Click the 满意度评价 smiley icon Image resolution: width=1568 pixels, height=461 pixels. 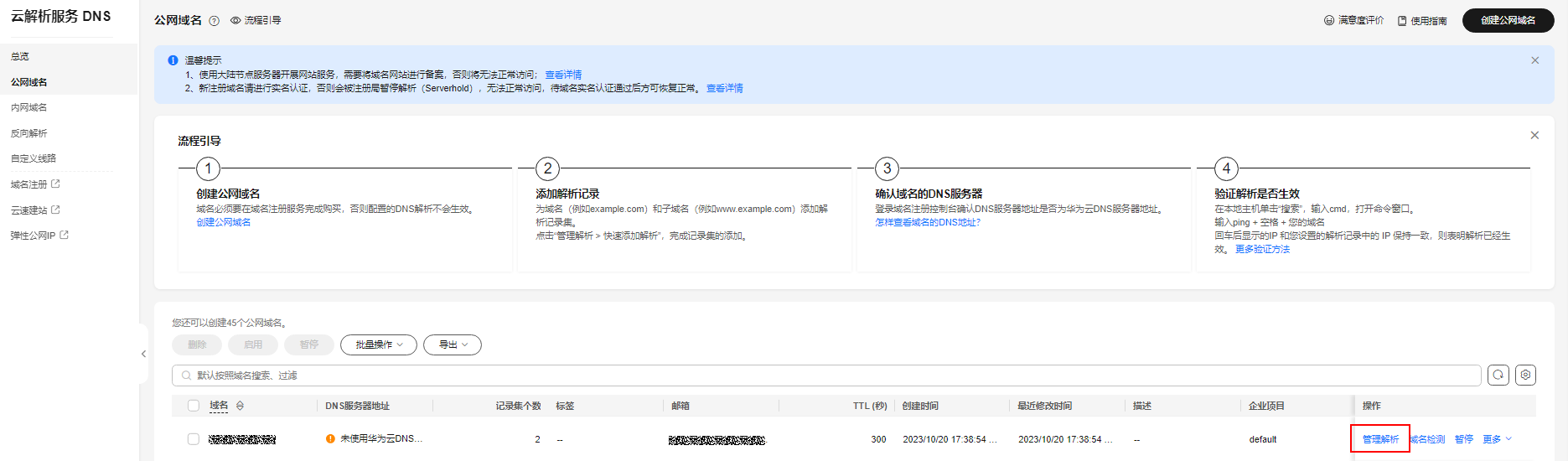(1328, 20)
